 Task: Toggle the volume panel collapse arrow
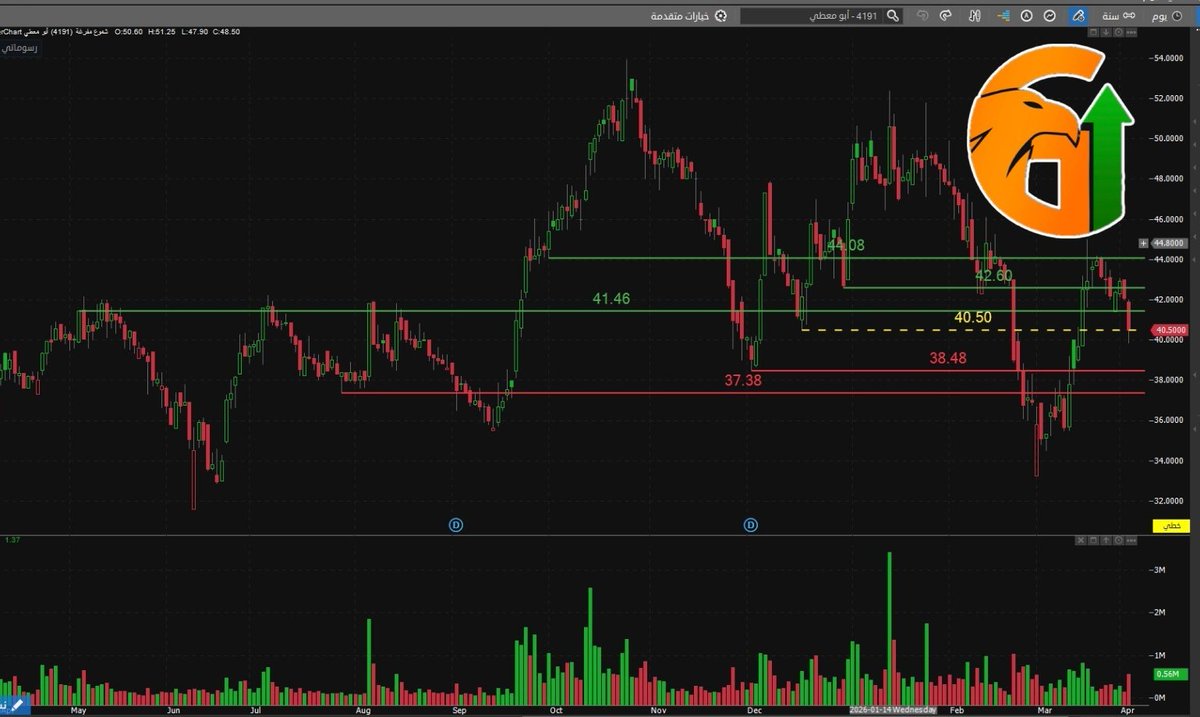[x=1106, y=540]
